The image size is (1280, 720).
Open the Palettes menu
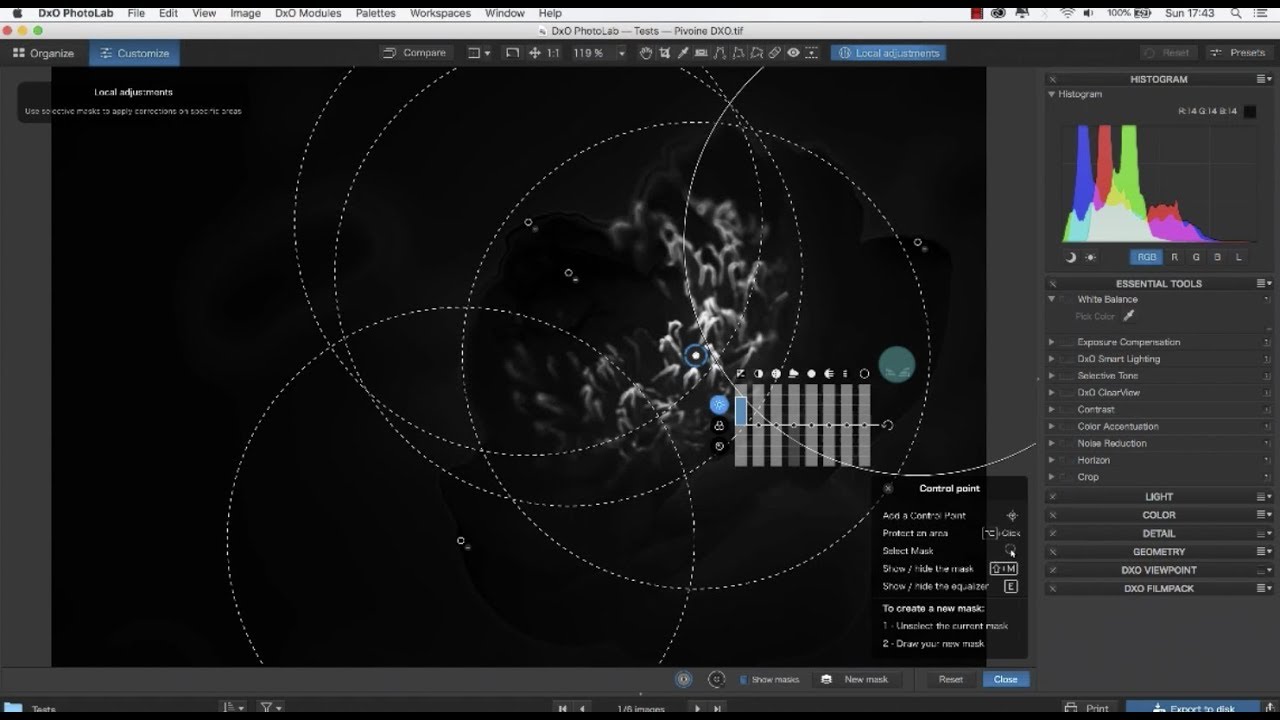(376, 13)
